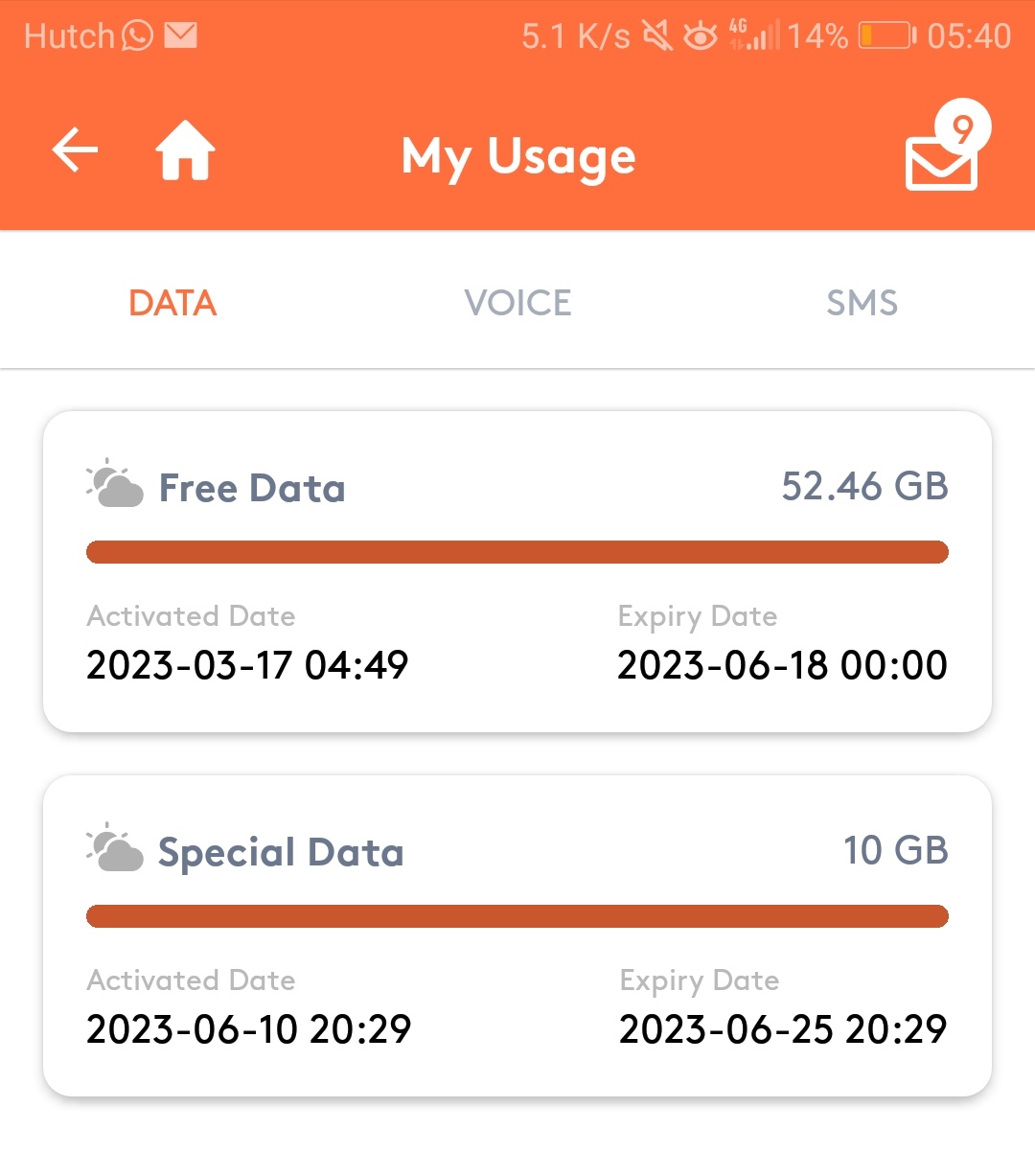The image size is (1035, 1176).
Task: Tap the back arrow icon
Action: (x=75, y=151)
